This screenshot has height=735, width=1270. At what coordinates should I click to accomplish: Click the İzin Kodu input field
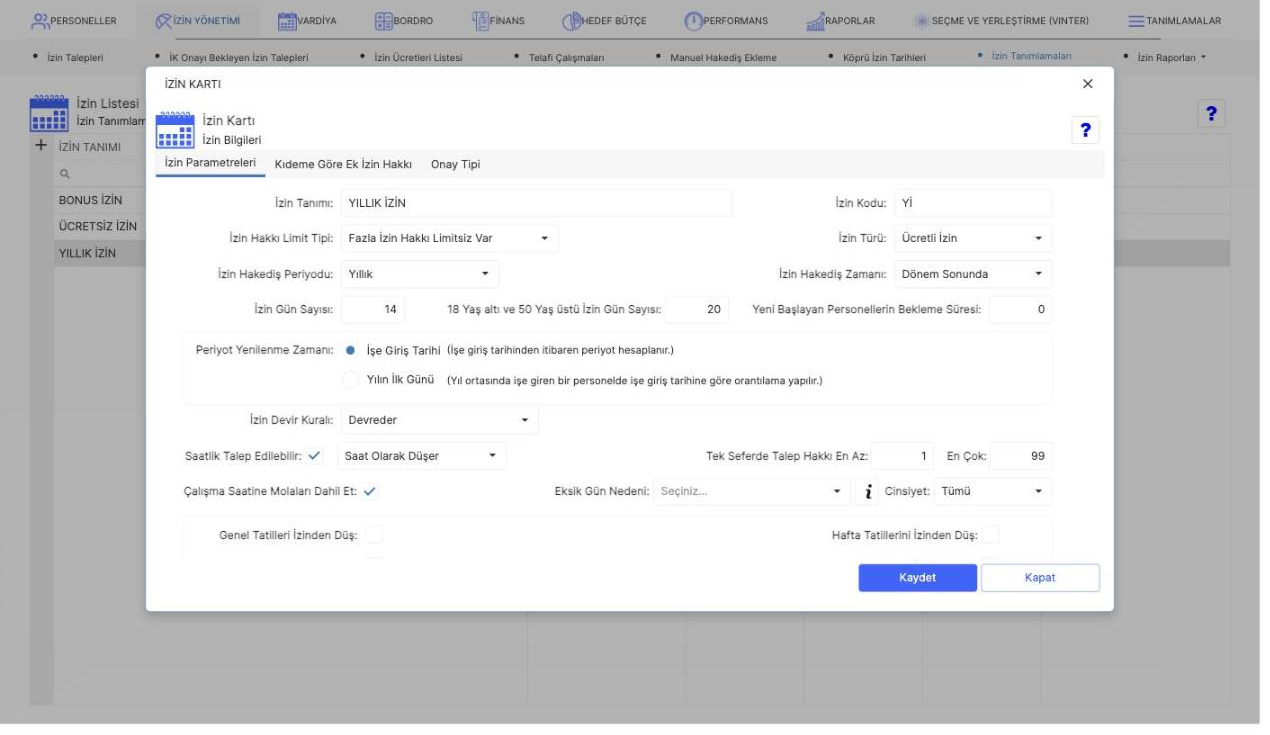pos(973,203)
